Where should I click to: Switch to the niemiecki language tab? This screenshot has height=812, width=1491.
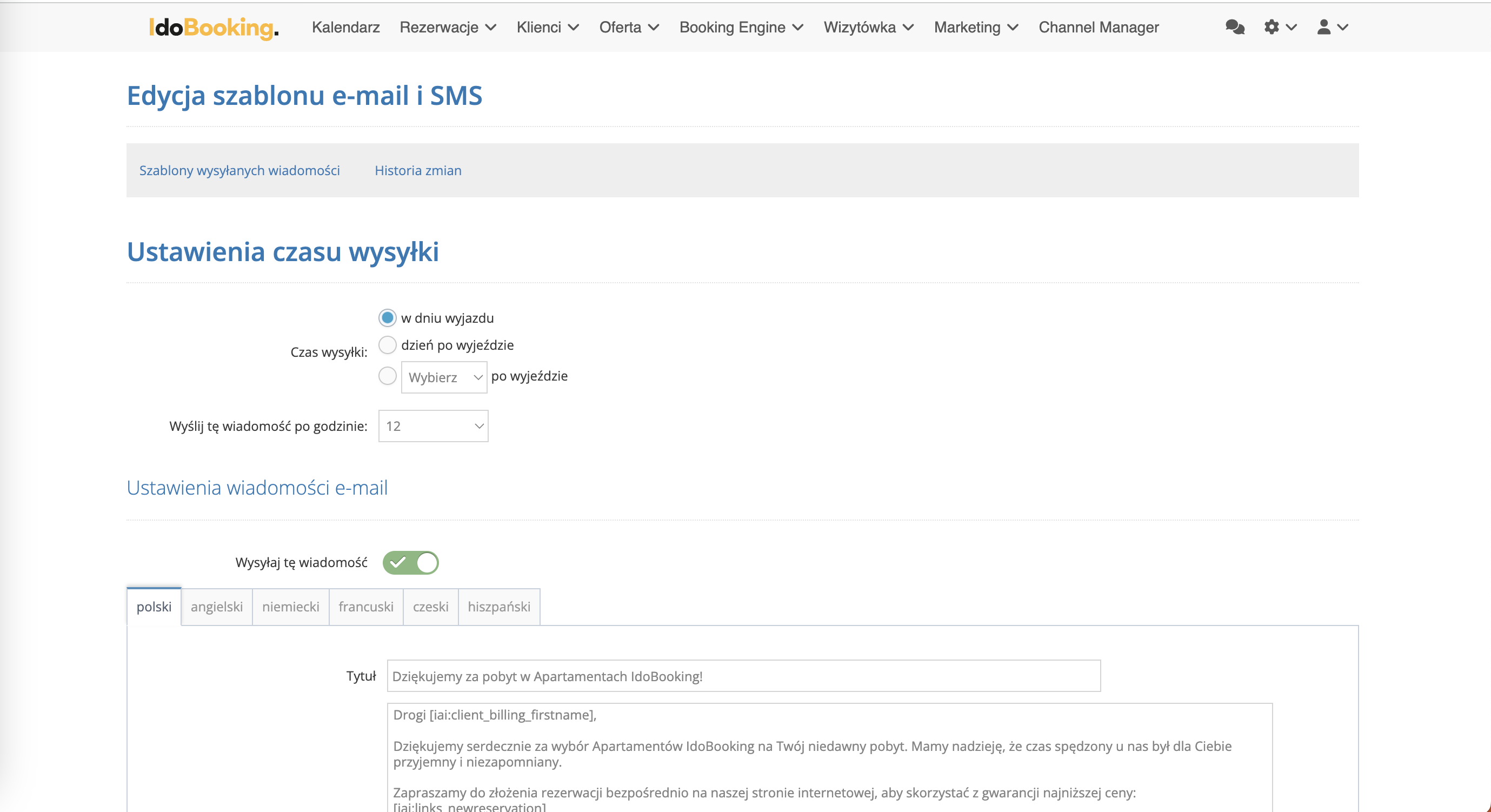[x=290, y=607]
